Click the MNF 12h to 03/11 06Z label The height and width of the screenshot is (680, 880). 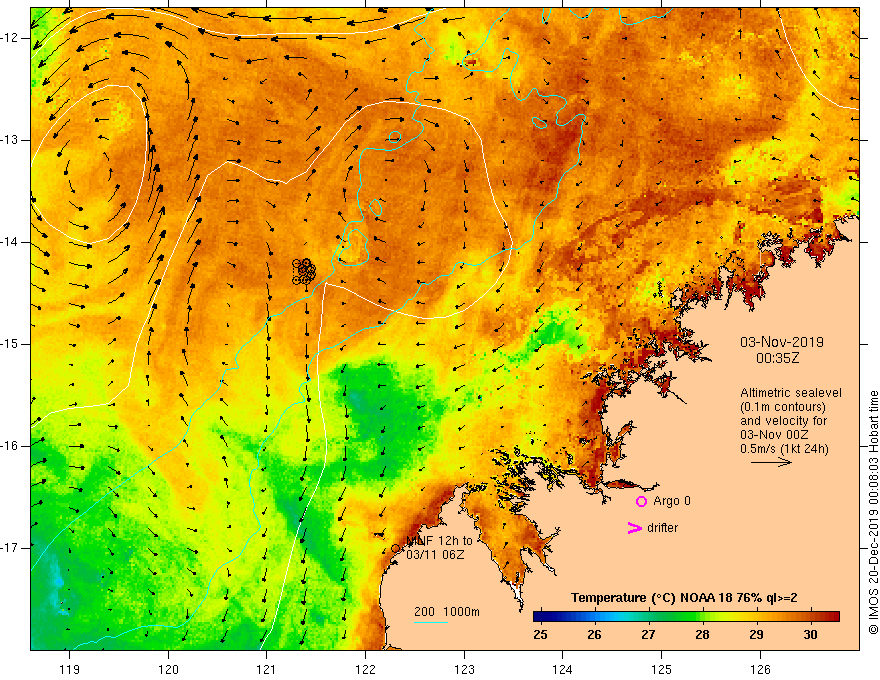click(439, 548)
